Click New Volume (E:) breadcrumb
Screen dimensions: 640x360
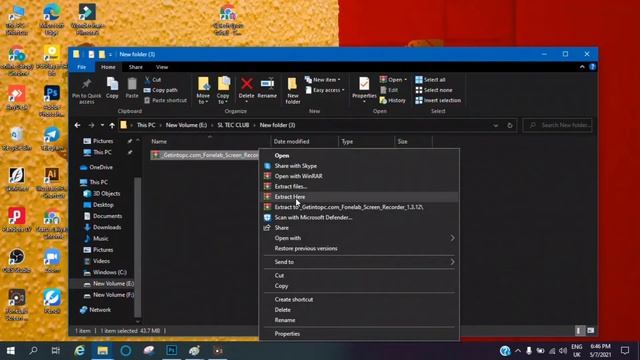186,125
